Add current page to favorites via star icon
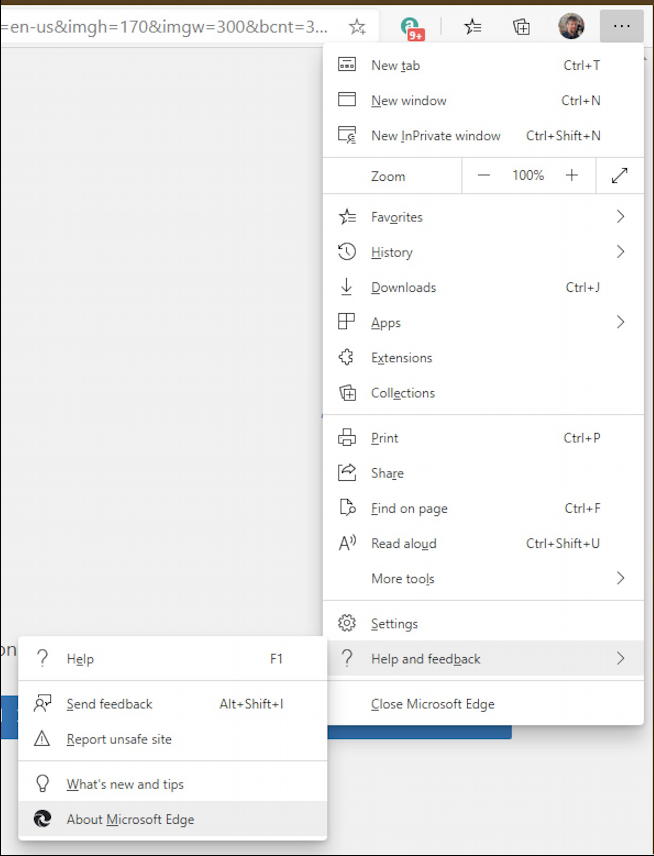Screen dimensions: 654x856 [357, 27]
